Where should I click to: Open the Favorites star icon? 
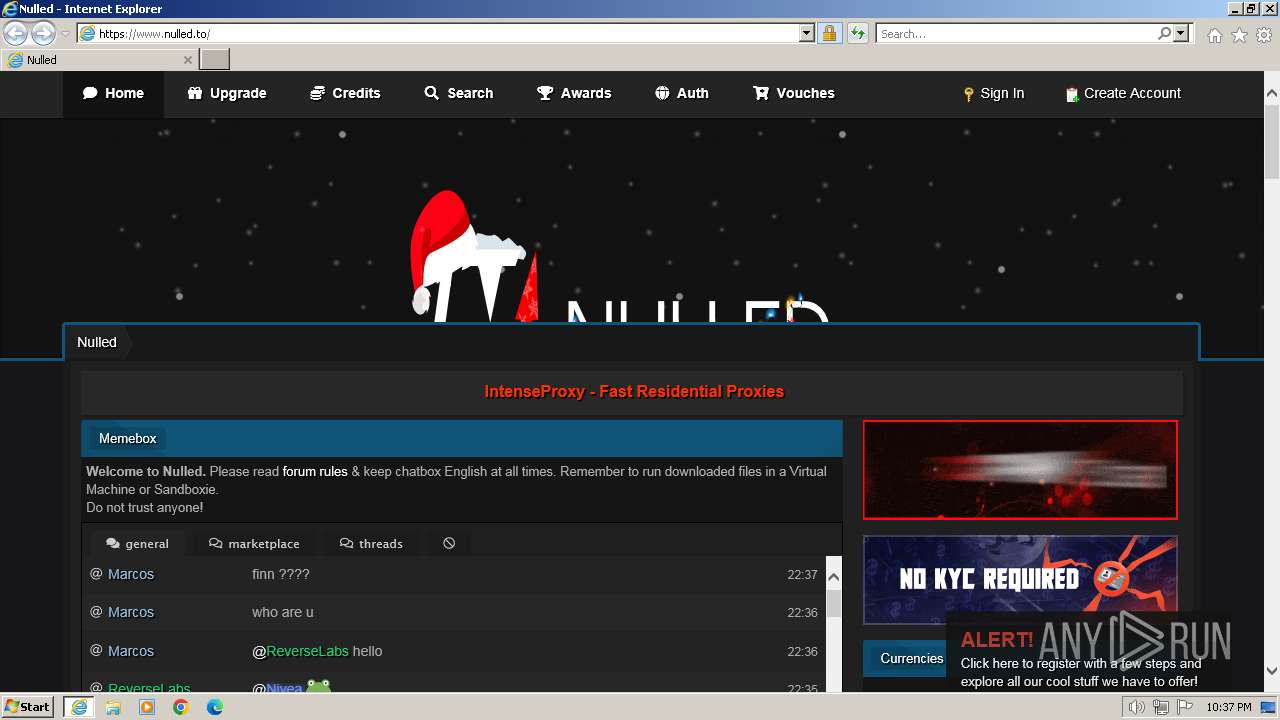[x=1239, y=35]
